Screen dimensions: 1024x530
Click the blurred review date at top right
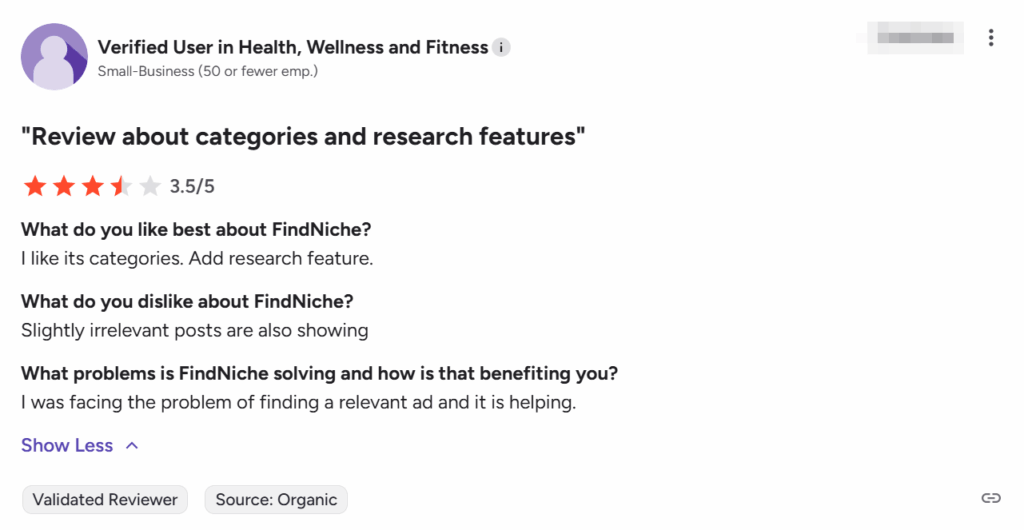(917, 38)
